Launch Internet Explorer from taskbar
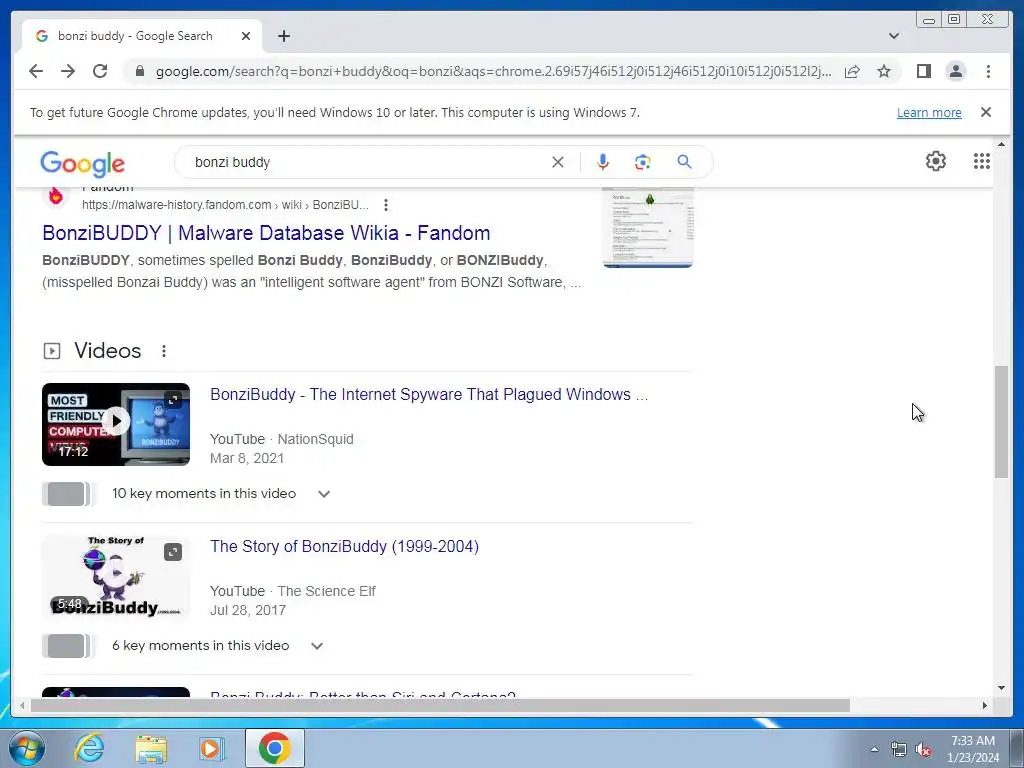Screen dimensions: 1024x768 coord(89,748)
